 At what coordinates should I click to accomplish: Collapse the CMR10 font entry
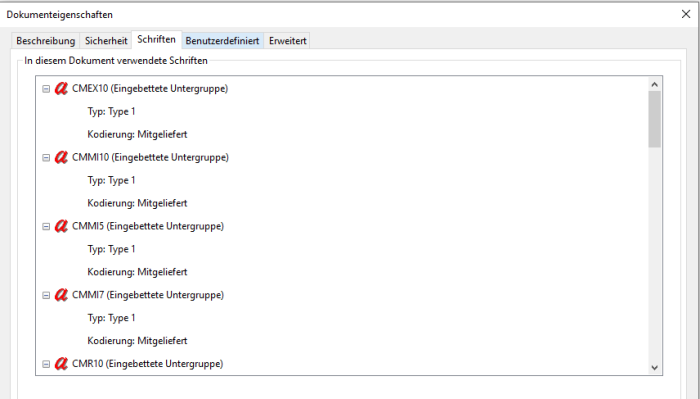(x=46, y=364)
